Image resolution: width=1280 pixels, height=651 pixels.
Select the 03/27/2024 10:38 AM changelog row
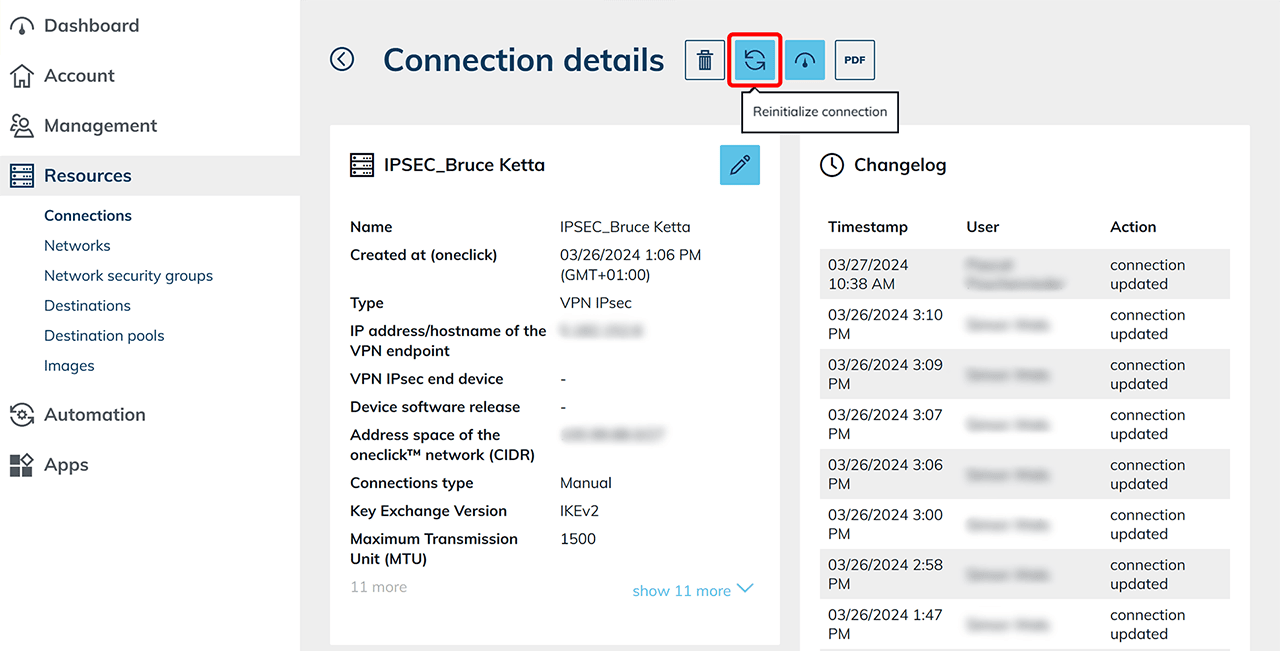1024,274
